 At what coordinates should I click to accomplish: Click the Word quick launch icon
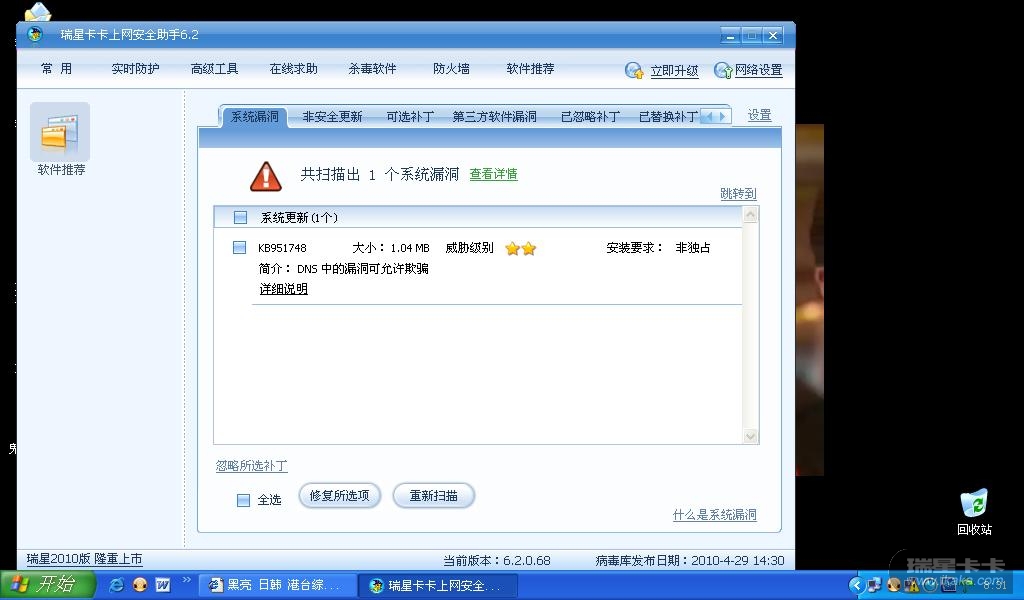(x=163, y=585)
